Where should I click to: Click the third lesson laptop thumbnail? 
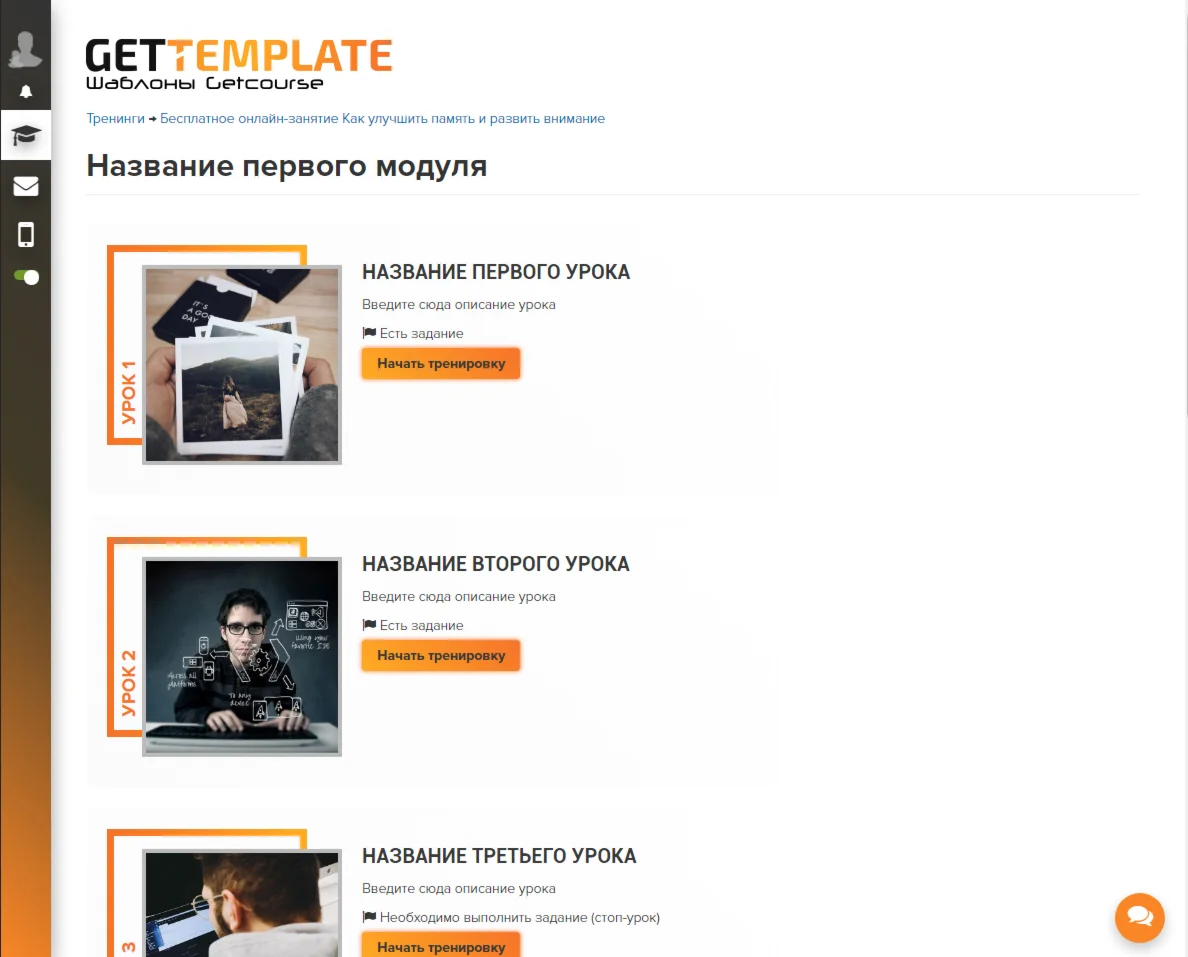[x=242, y=903]
